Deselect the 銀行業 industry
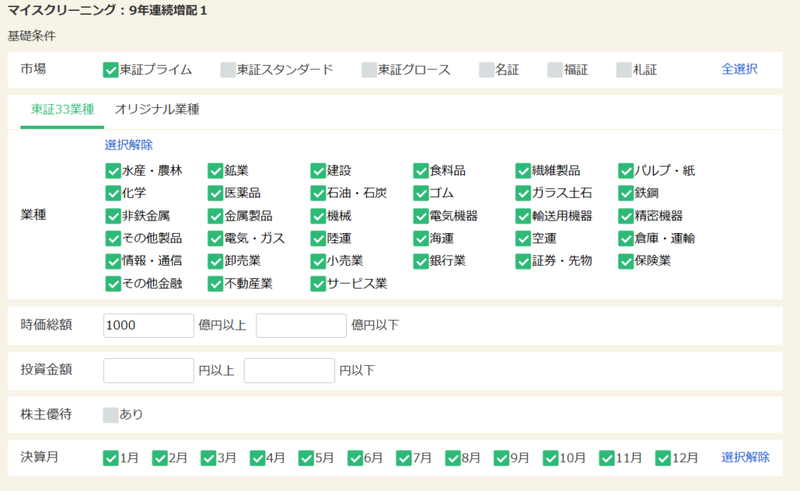The image size is (800, 491). click(421, 261)
